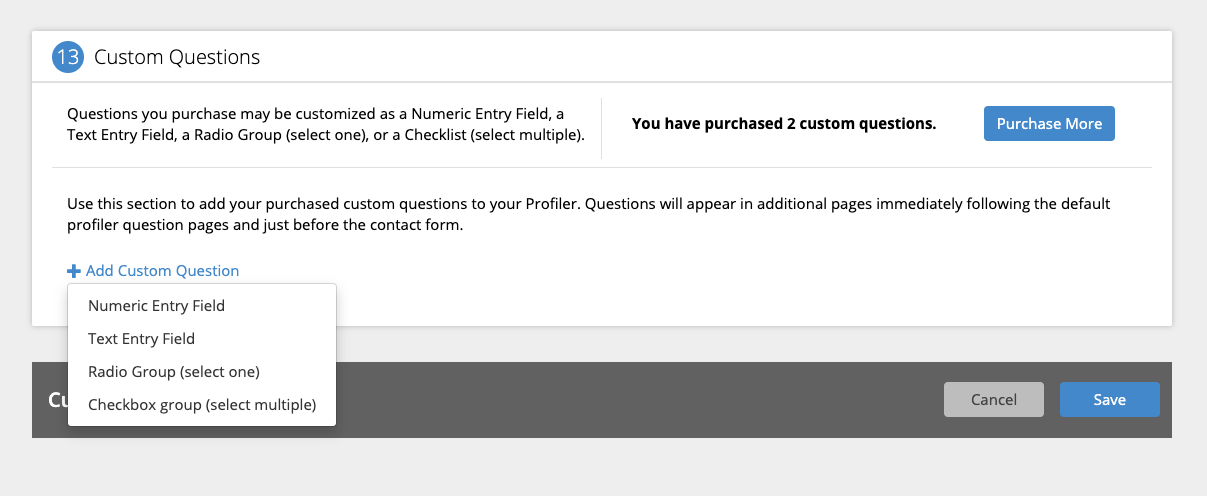Viewport: 1207px width, 496px height.
Task: Open the Add Custom Question menu link
Action: tap(153, 271)
